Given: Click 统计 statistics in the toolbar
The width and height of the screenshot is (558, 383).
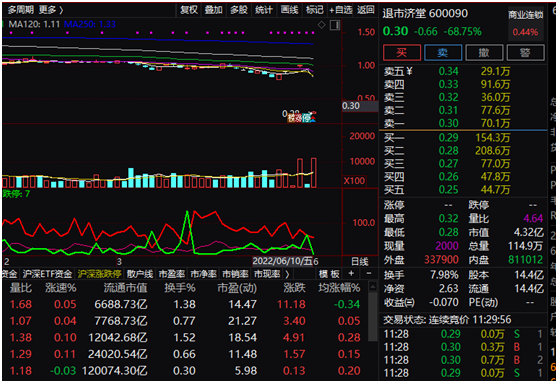Looking at the screenshot, I should pos(264,10).
